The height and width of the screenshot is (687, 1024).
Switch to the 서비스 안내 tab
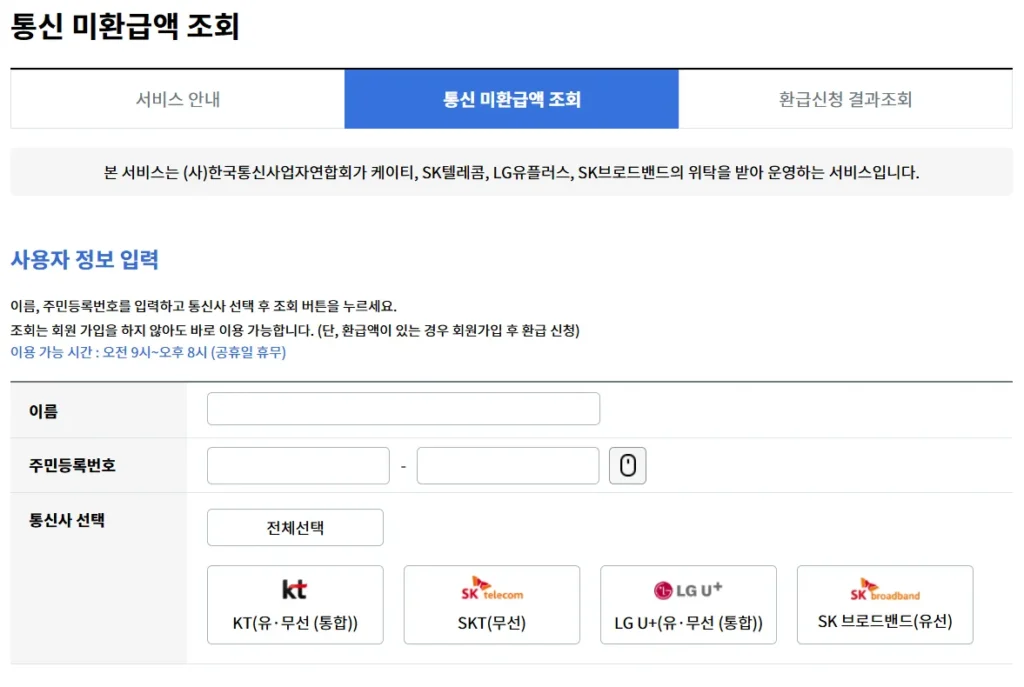coord(176,98)
